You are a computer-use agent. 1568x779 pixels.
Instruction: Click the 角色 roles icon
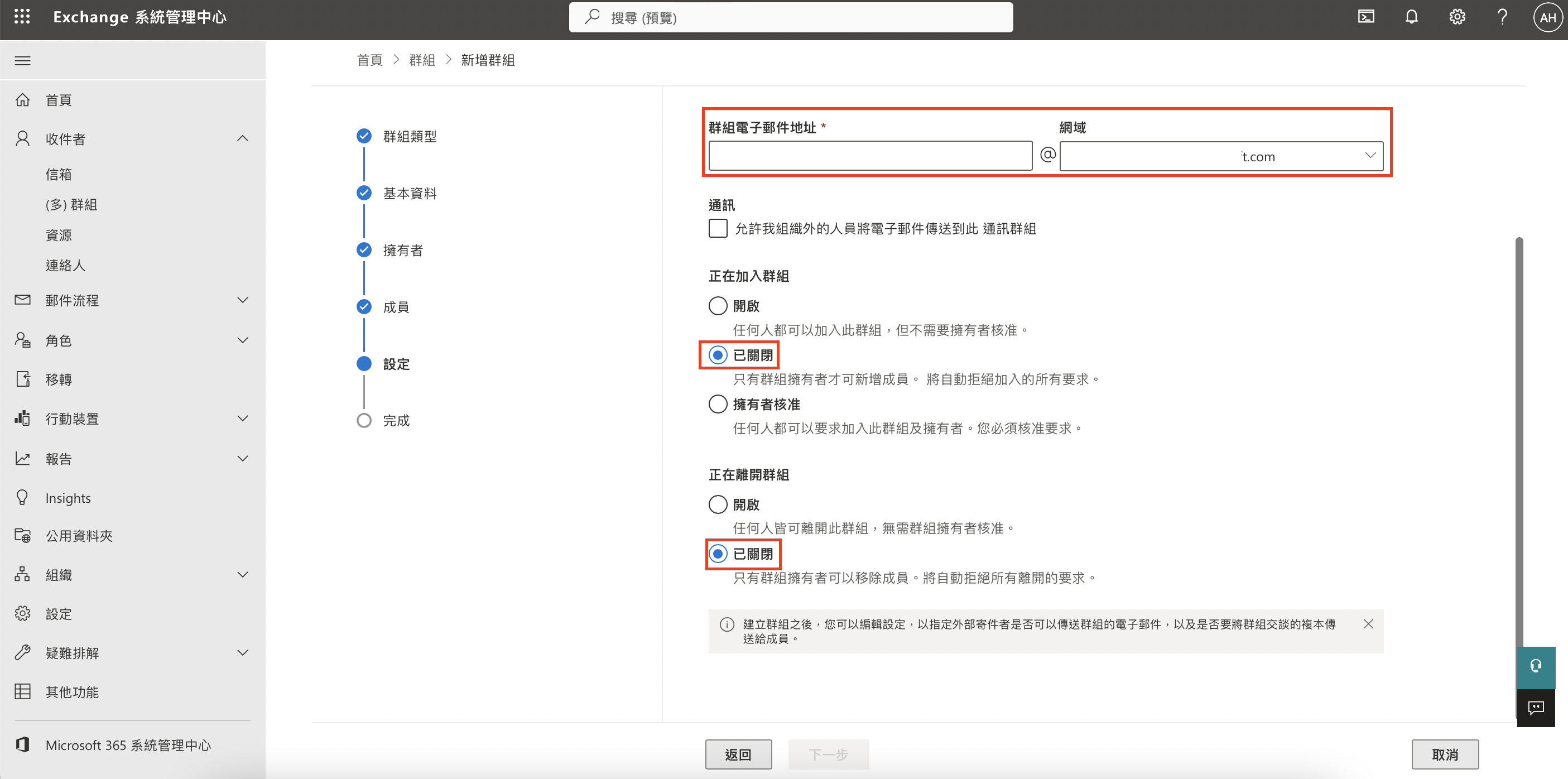click(22, 340)
